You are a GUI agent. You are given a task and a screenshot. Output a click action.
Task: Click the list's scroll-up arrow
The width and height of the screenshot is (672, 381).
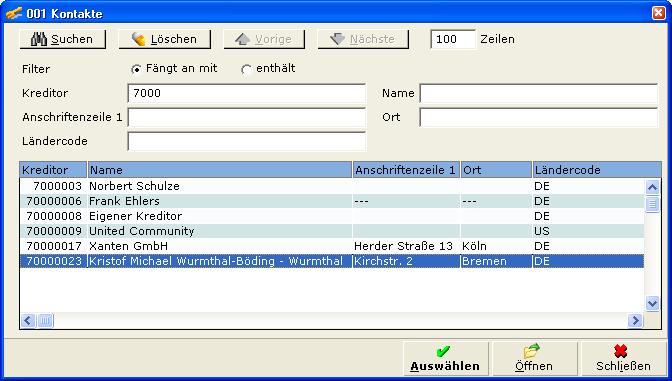[x=652, y=187]
